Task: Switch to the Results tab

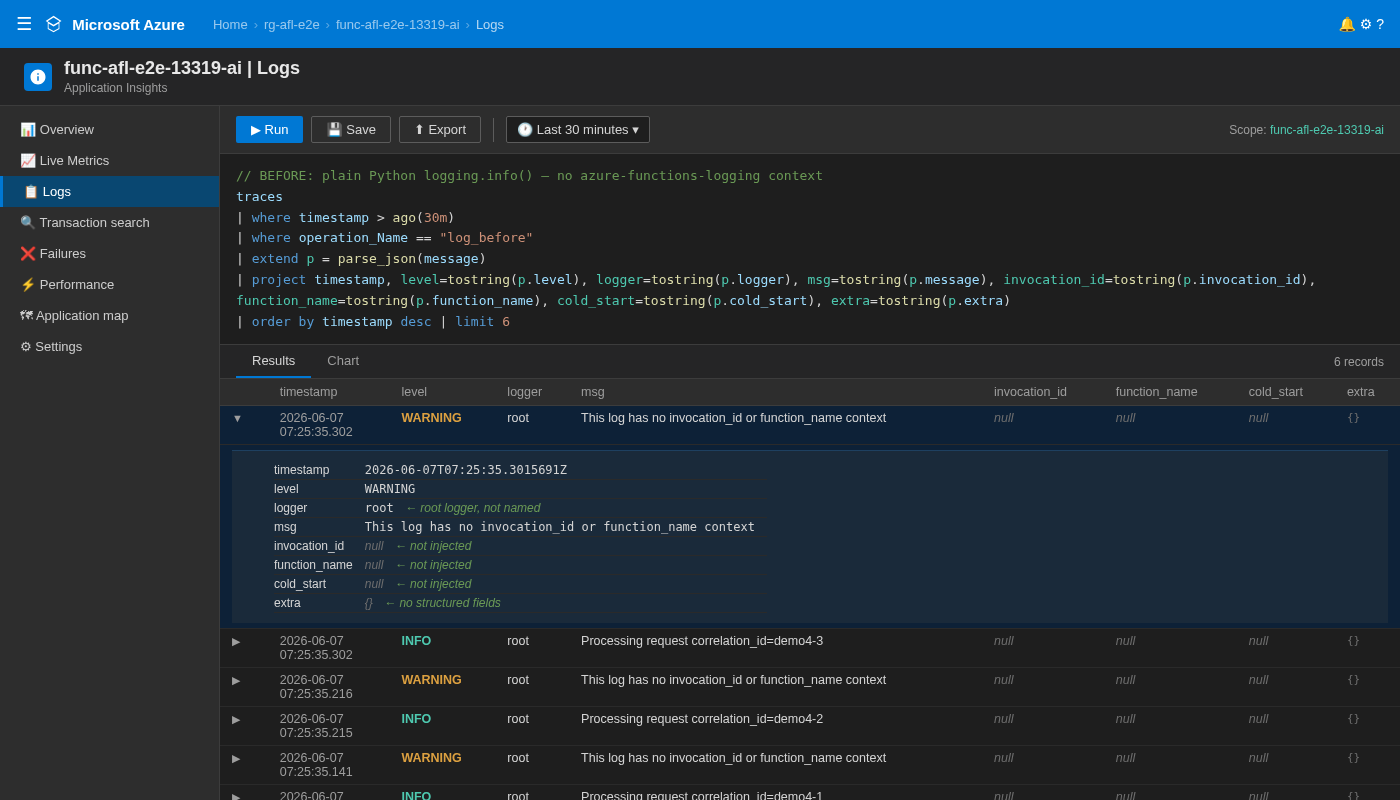Action: pyautogui.click(x=273, y=361)
